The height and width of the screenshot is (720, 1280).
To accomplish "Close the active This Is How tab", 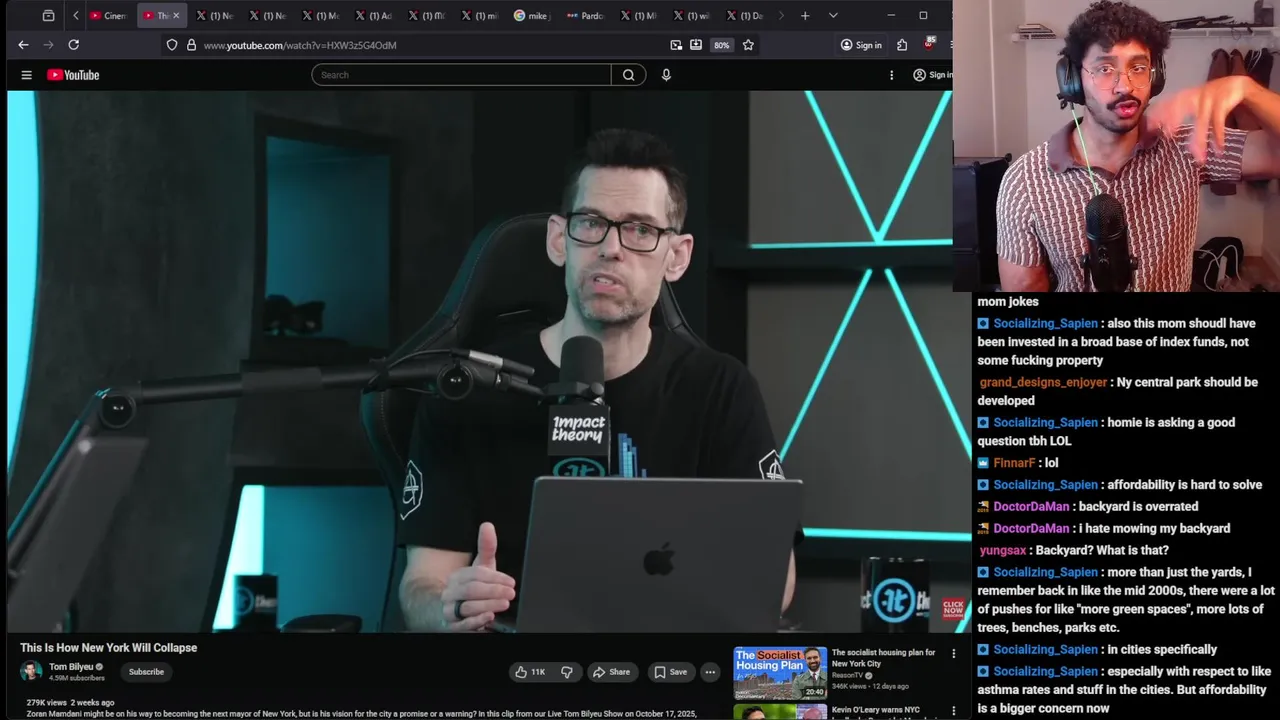I will tap(176, 16).
